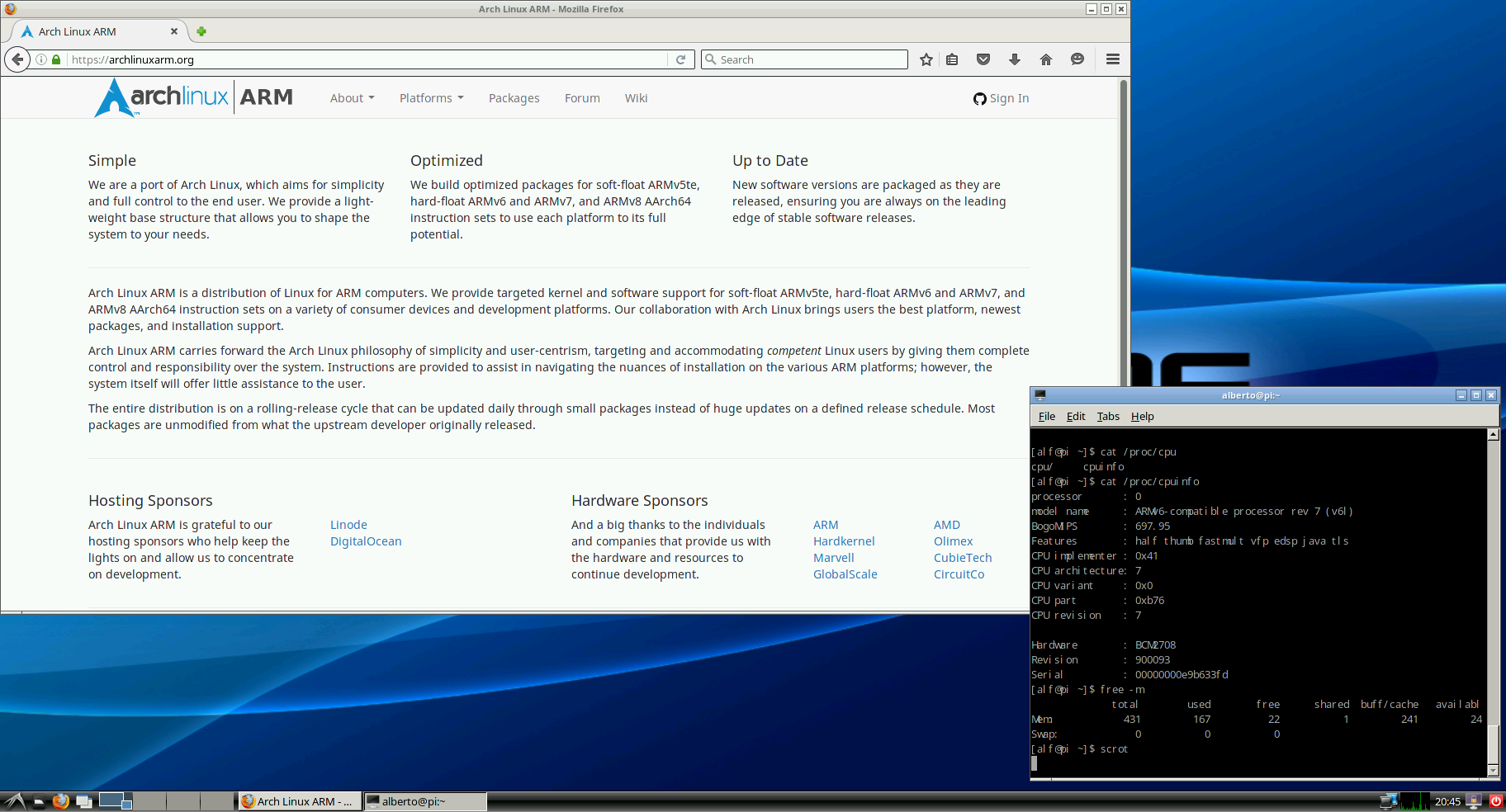Lock screen using tray lock icon
Image resolution: width=1506 pixels, height=812 pixels.
coord(1474,800)
